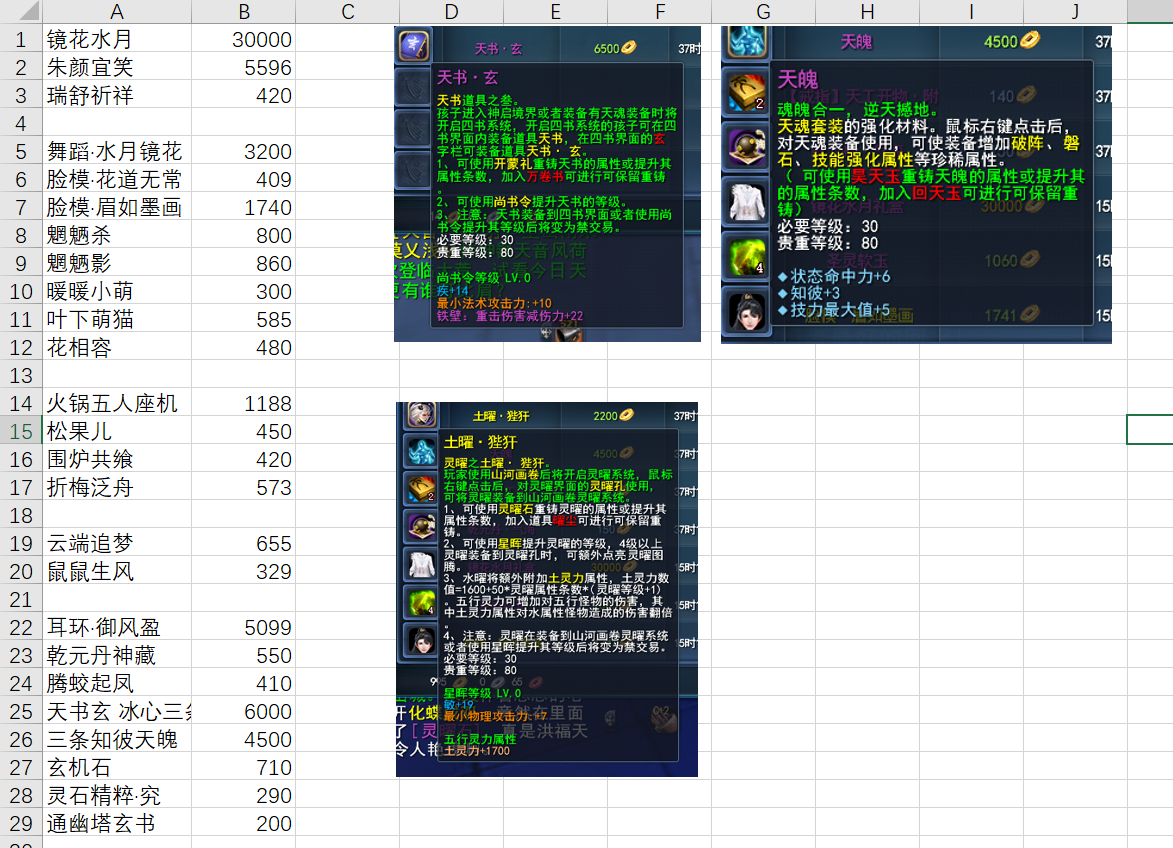Click the cell with value 1188
This screenshot has width=1173, height=848.
click(x=244, y=404)
